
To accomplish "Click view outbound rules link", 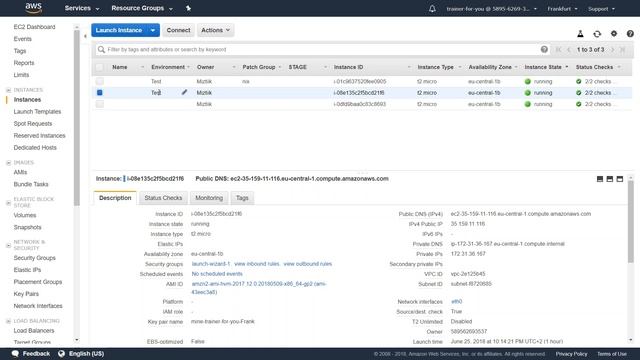I will pos(307,264).
